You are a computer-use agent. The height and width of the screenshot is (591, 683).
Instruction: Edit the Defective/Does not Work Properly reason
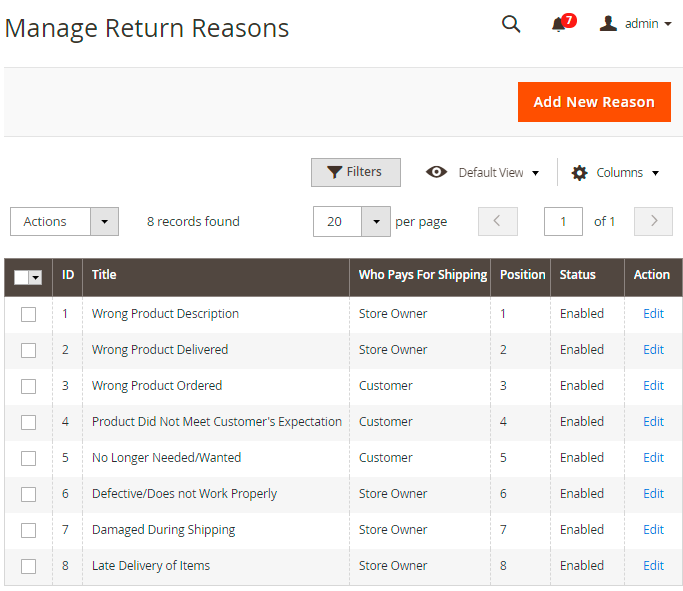(653, 494)
